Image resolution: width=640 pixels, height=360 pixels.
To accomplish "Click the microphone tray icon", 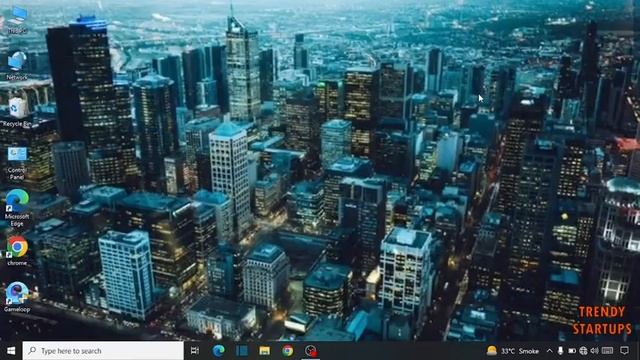I will (x=560, y=351).
